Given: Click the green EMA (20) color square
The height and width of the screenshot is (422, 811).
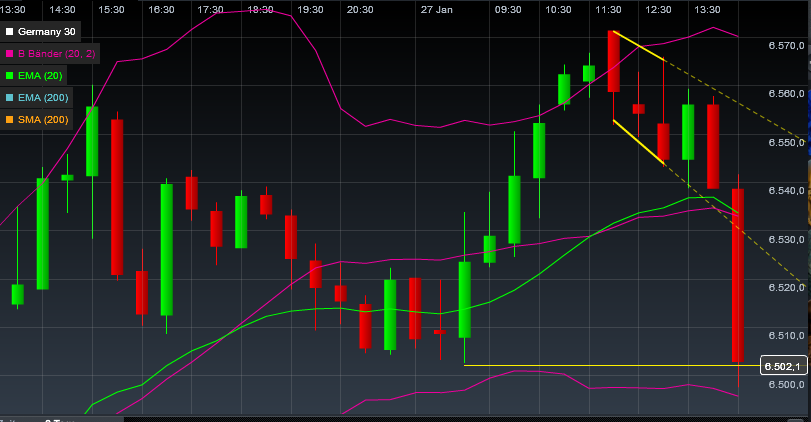Looking at the screenshot, I should (9, 76).
